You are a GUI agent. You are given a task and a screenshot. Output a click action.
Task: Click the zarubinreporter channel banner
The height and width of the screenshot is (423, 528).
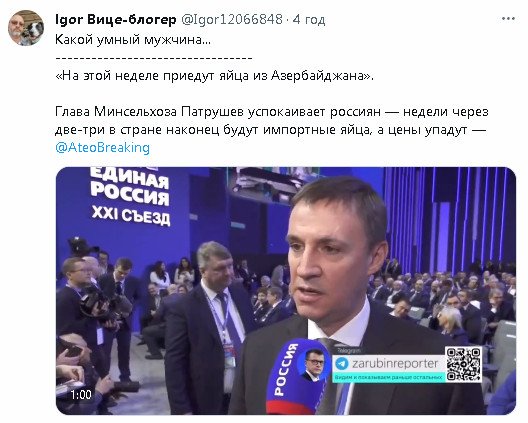click(x=389, y=365)
